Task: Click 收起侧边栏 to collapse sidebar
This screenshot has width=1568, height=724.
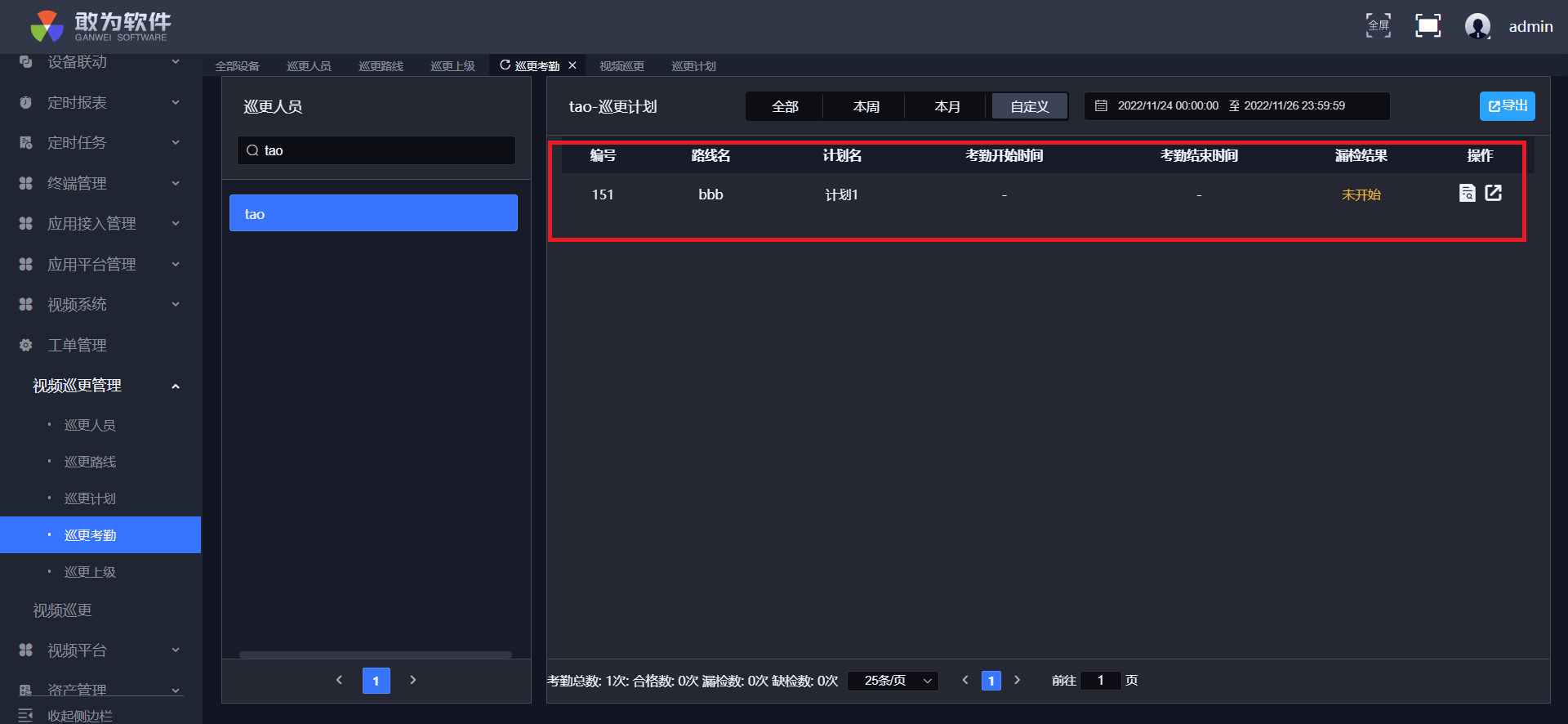Action: click(80, 716)
